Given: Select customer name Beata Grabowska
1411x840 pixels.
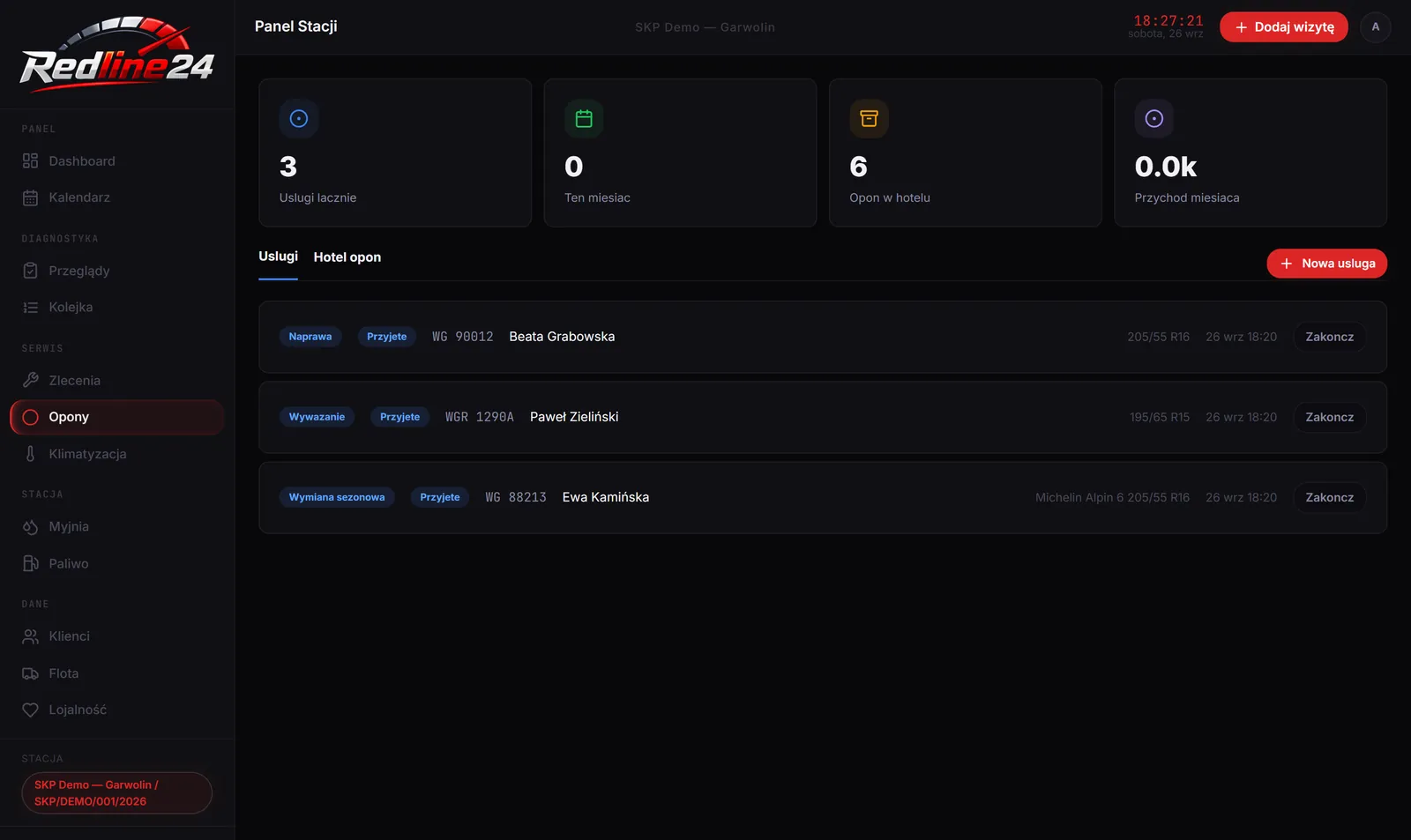Looking at the screenshot, I should point(562,337).
